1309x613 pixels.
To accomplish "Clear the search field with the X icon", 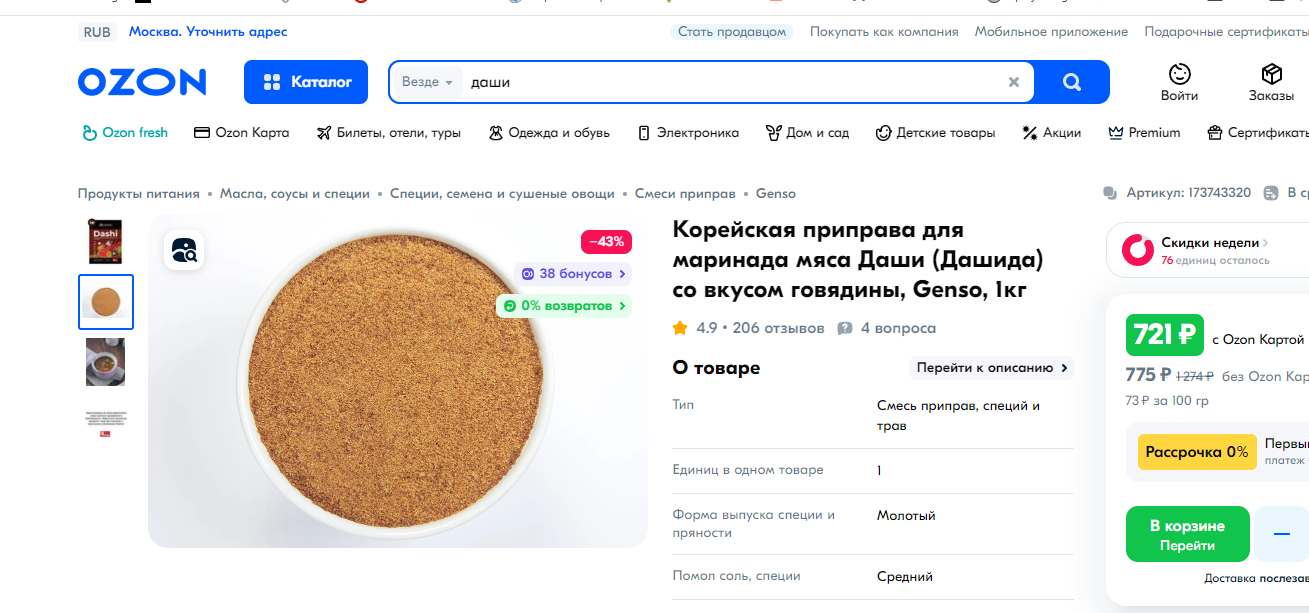I will [x=1014, y=82].
